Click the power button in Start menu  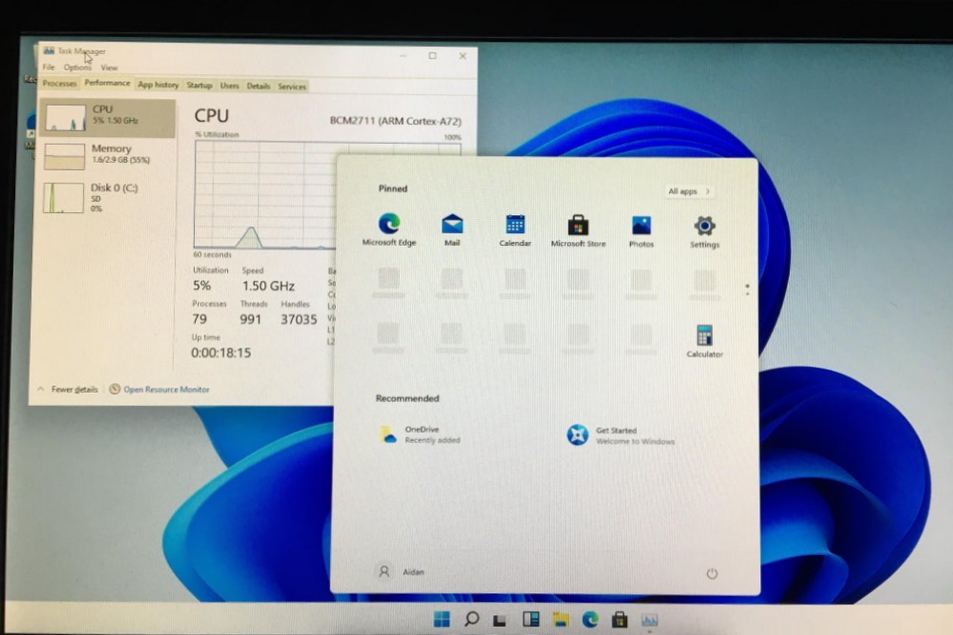pyautogui.click(x=712, y=573)
